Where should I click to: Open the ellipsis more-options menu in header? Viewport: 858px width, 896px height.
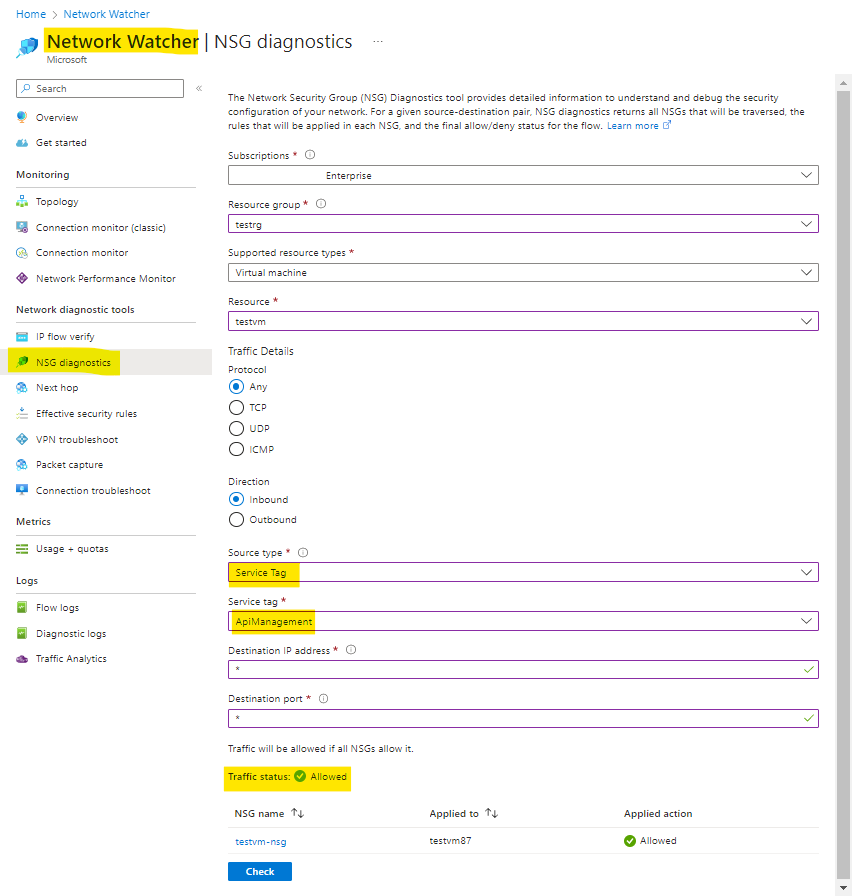(x=378, y=41)
